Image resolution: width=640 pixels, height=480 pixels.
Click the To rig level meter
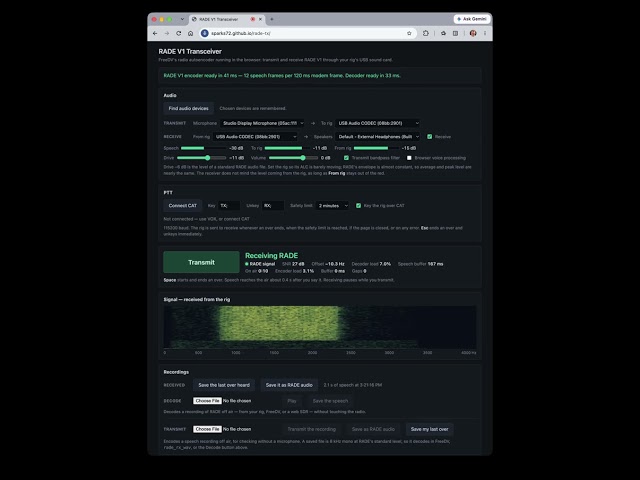pos(287,148)
